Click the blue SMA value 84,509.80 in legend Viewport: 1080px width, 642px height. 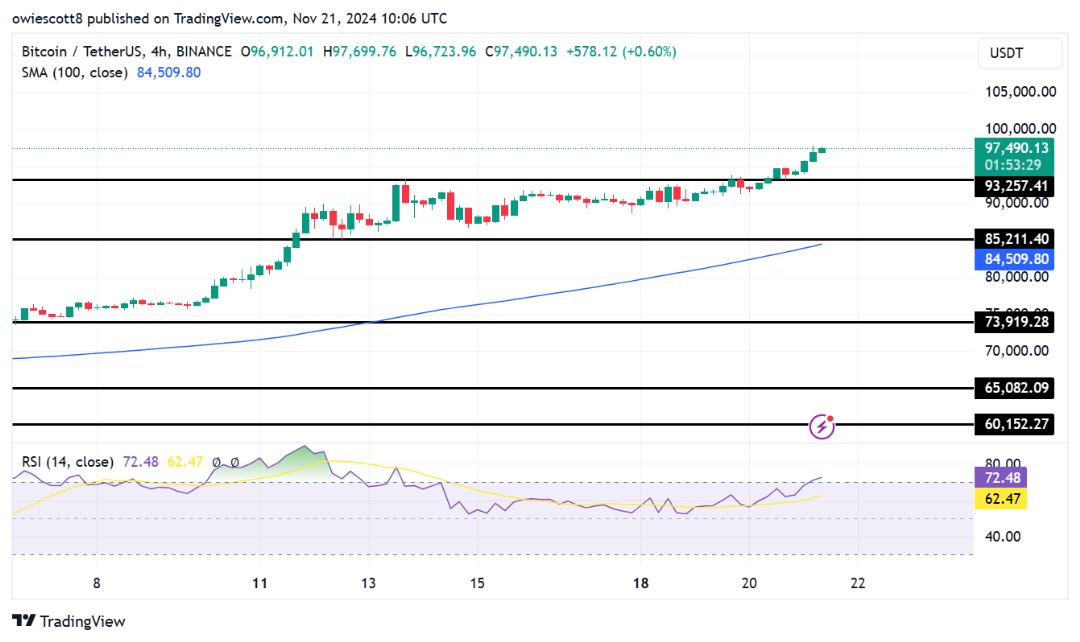coord(165,71)
